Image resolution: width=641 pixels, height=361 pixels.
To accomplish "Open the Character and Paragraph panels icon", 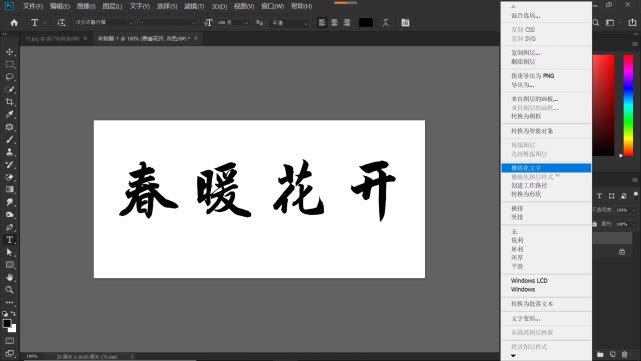I will point(405,22).
